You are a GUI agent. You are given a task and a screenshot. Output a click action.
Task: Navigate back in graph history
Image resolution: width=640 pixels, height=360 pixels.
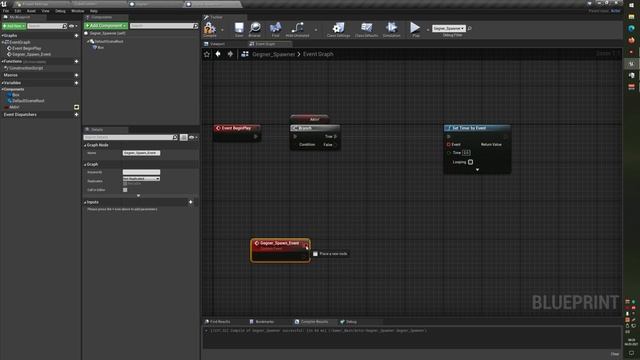pos(218,54)
